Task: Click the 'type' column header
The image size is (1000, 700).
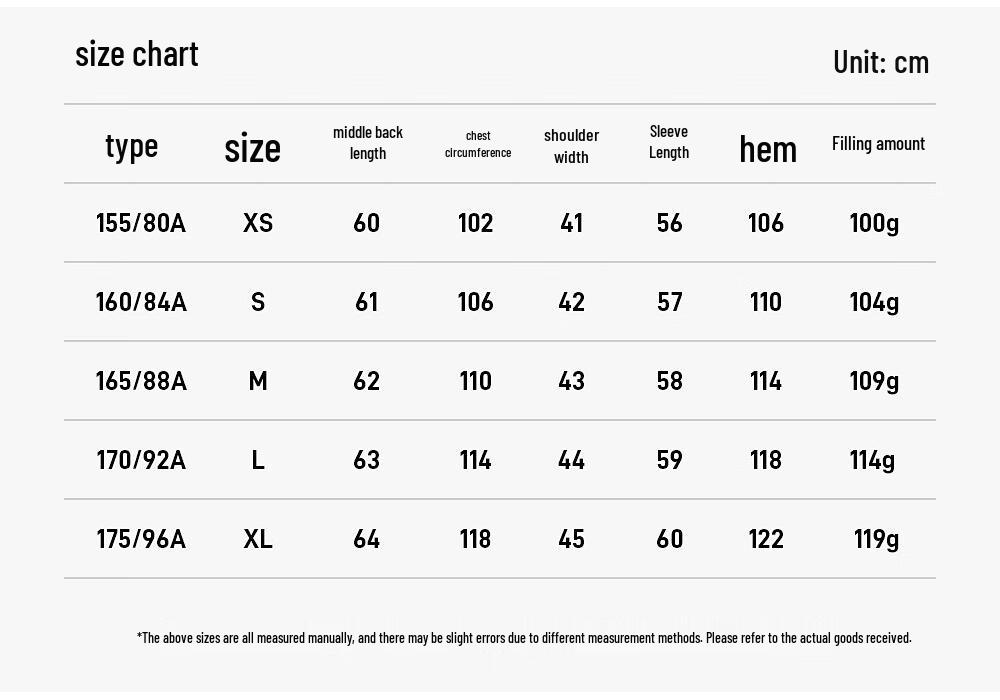Action: 131,147
